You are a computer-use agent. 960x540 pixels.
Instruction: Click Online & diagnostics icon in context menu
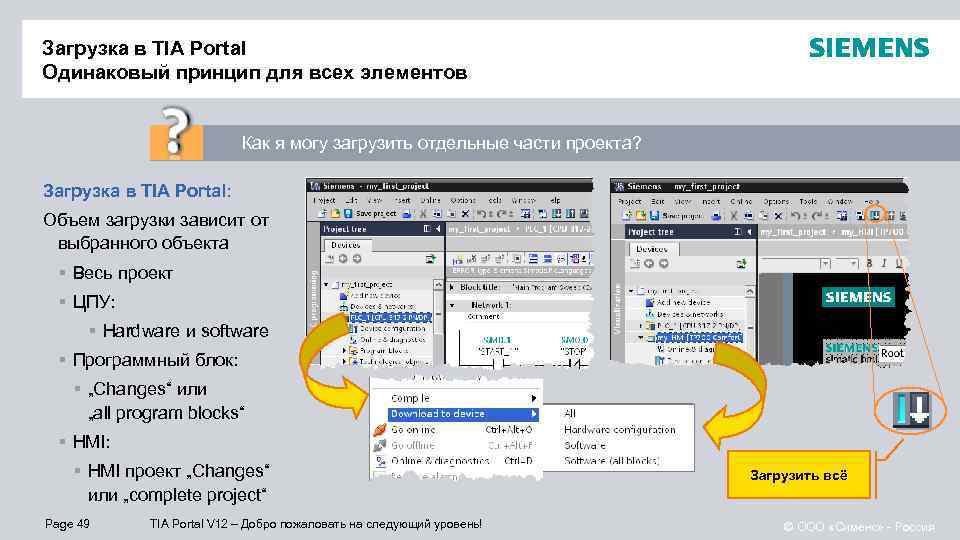pos(380,460)
